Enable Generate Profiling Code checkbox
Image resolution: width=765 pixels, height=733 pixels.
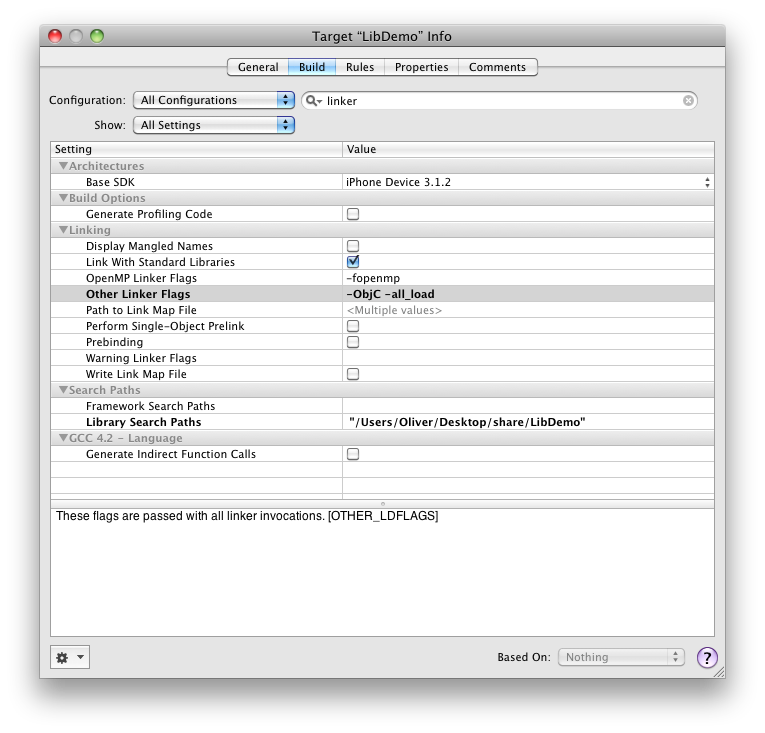[x=353, y=214]
